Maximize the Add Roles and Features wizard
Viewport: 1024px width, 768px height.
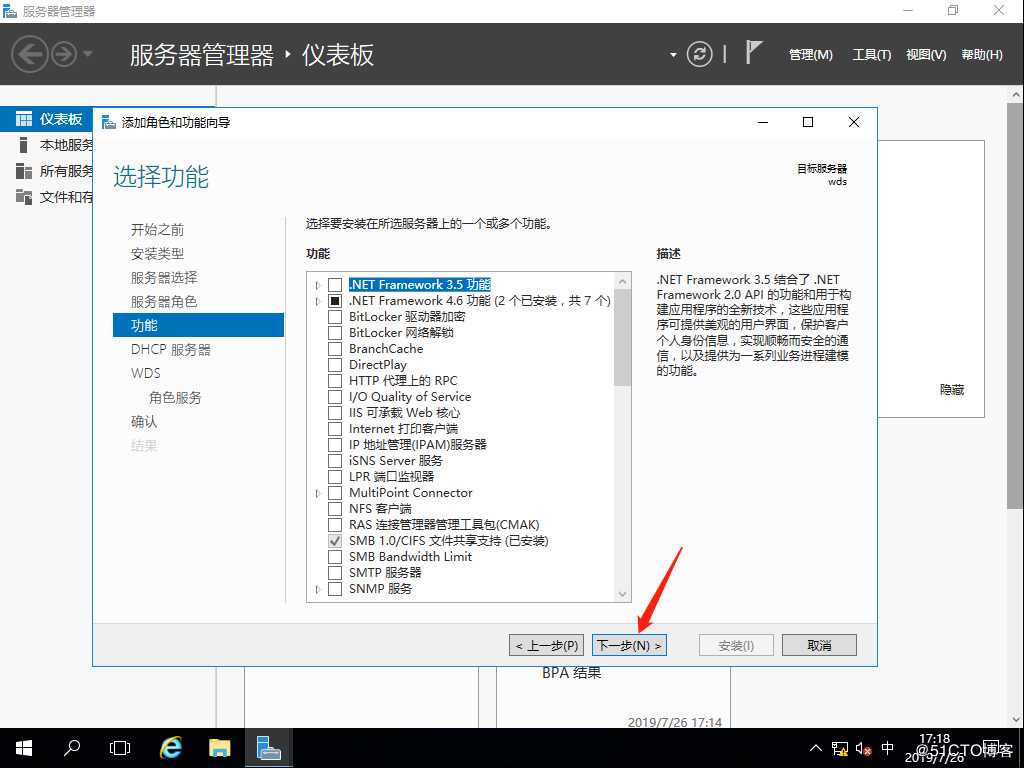click(x=808, y=122)
